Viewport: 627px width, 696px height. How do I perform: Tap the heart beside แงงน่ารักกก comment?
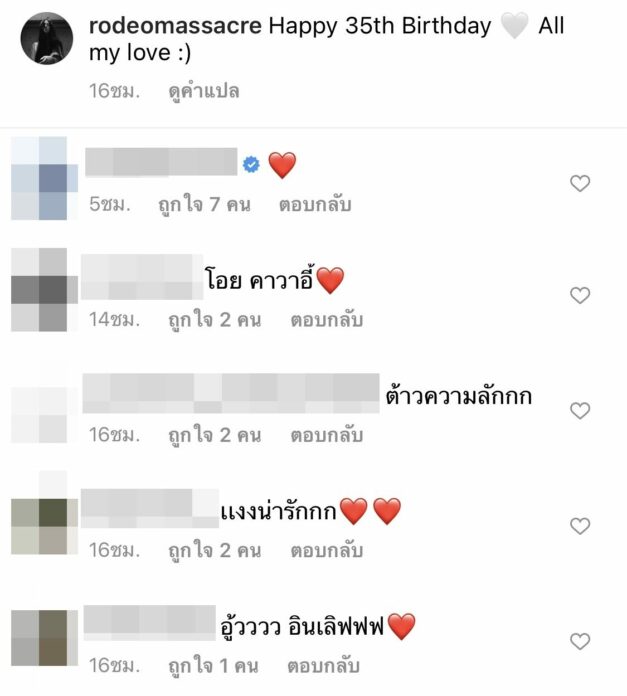(x=580, y=526)
